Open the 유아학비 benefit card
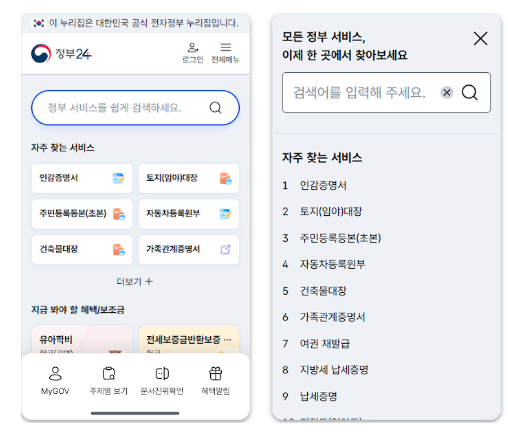508x432 pixels. 82,339
